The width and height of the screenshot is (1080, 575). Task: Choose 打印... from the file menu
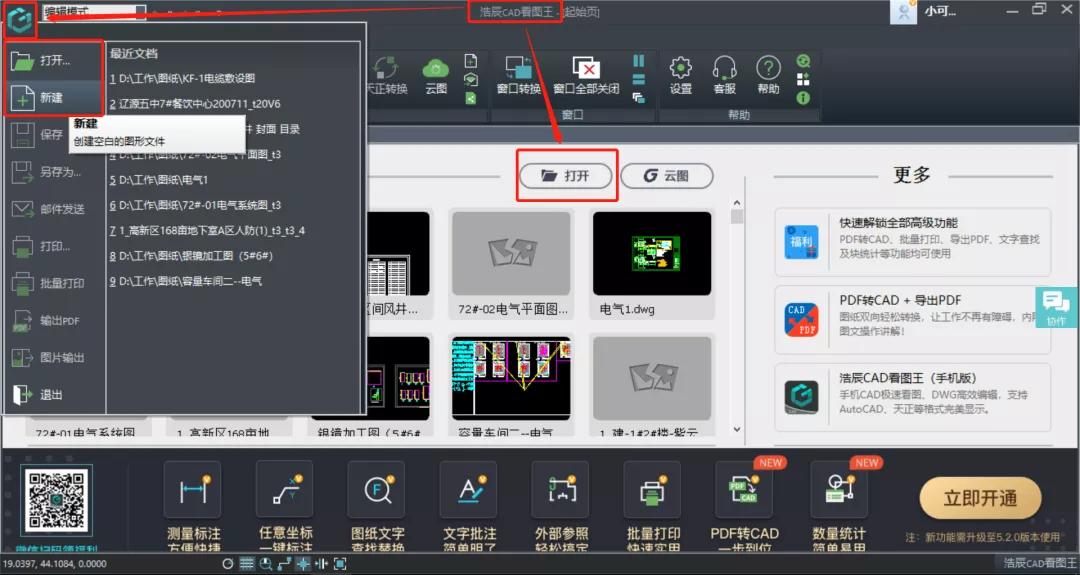54,246
